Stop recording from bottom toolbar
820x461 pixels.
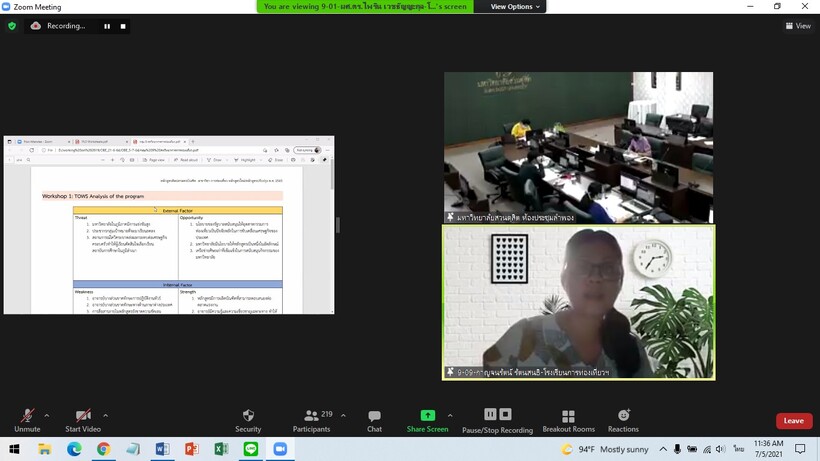505,414
